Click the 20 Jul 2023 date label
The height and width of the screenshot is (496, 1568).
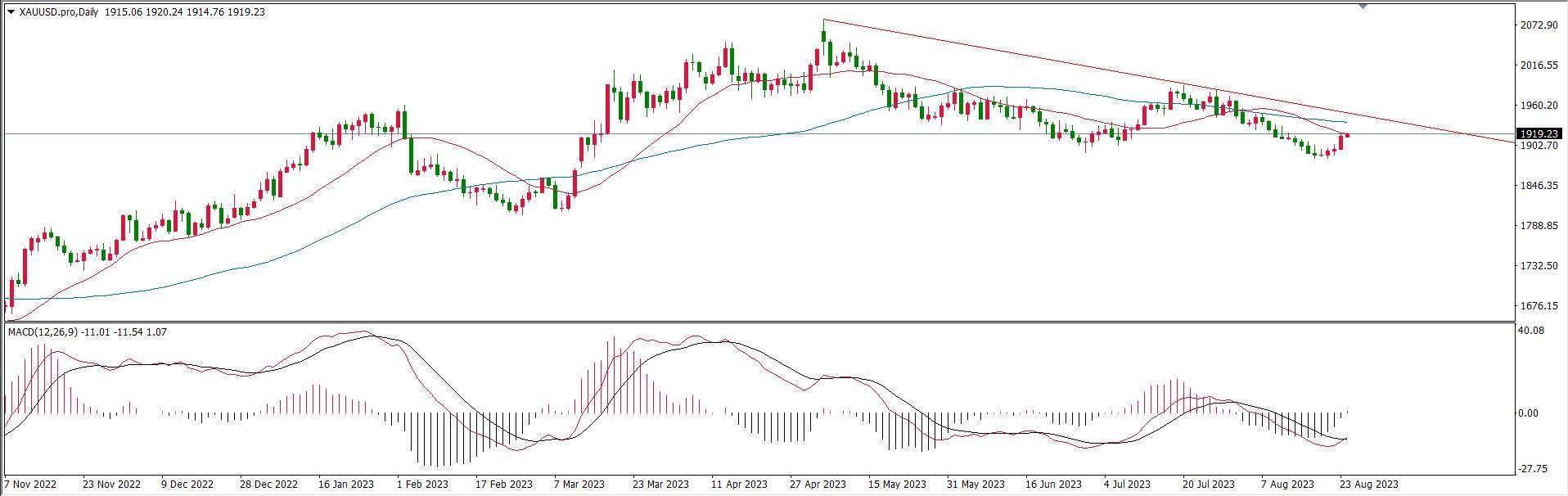pyautogui.click(x=1209, y=484)
